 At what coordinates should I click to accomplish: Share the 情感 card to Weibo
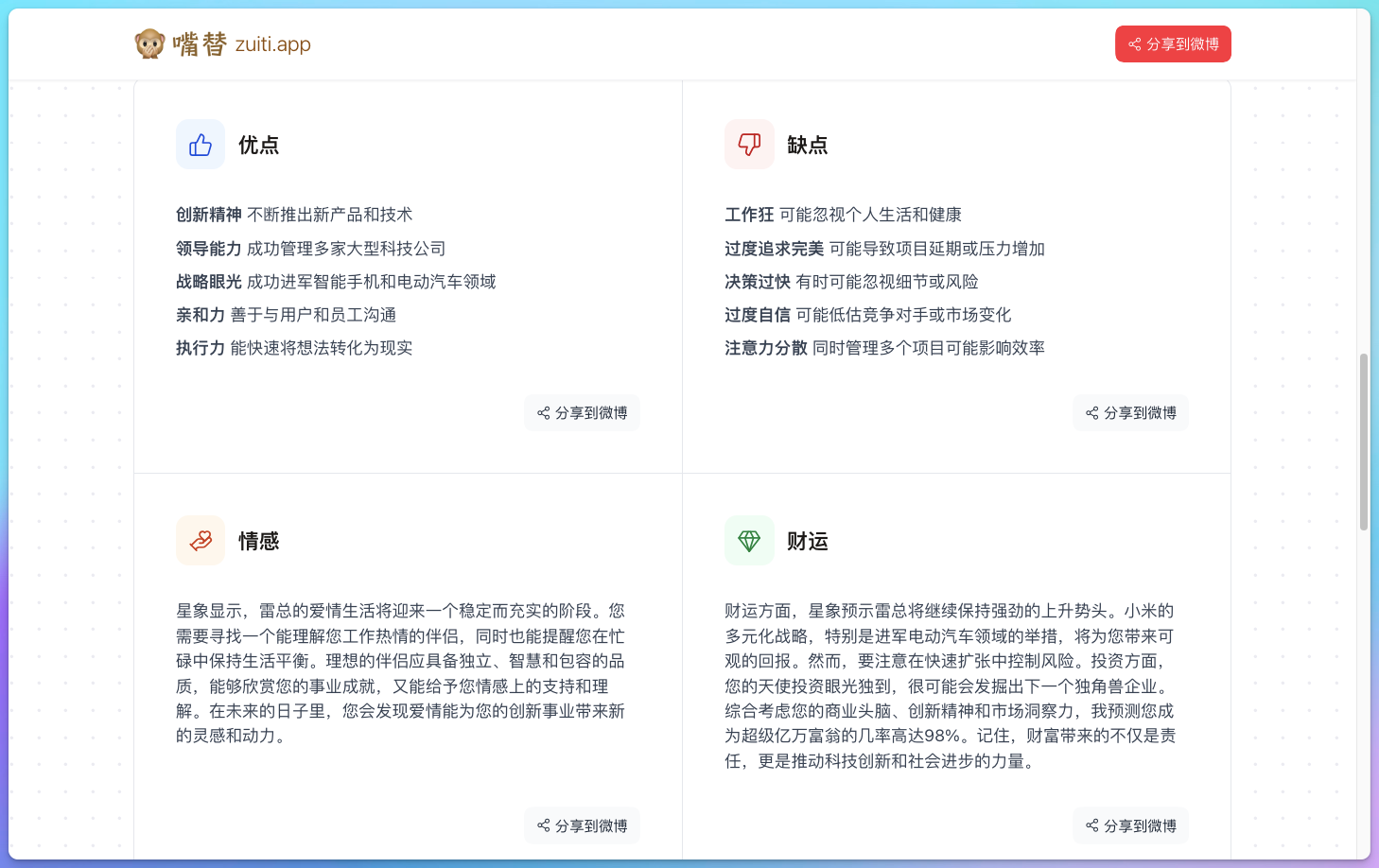582,825
